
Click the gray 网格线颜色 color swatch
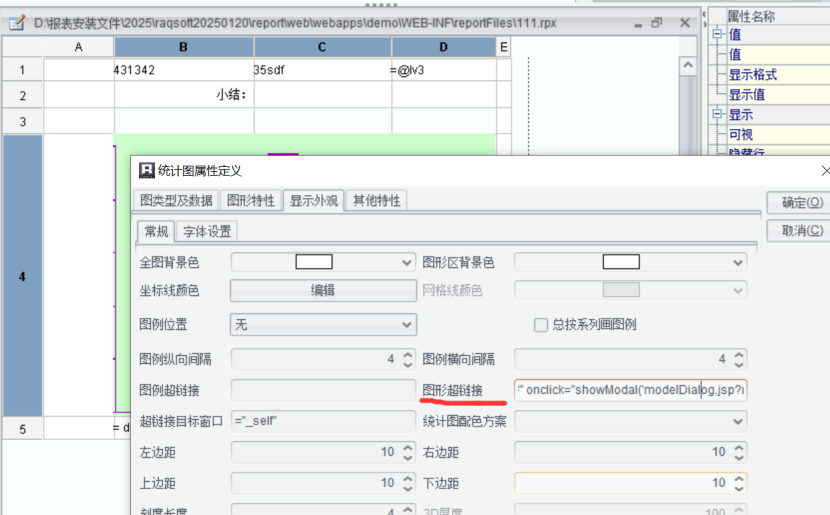621,290
